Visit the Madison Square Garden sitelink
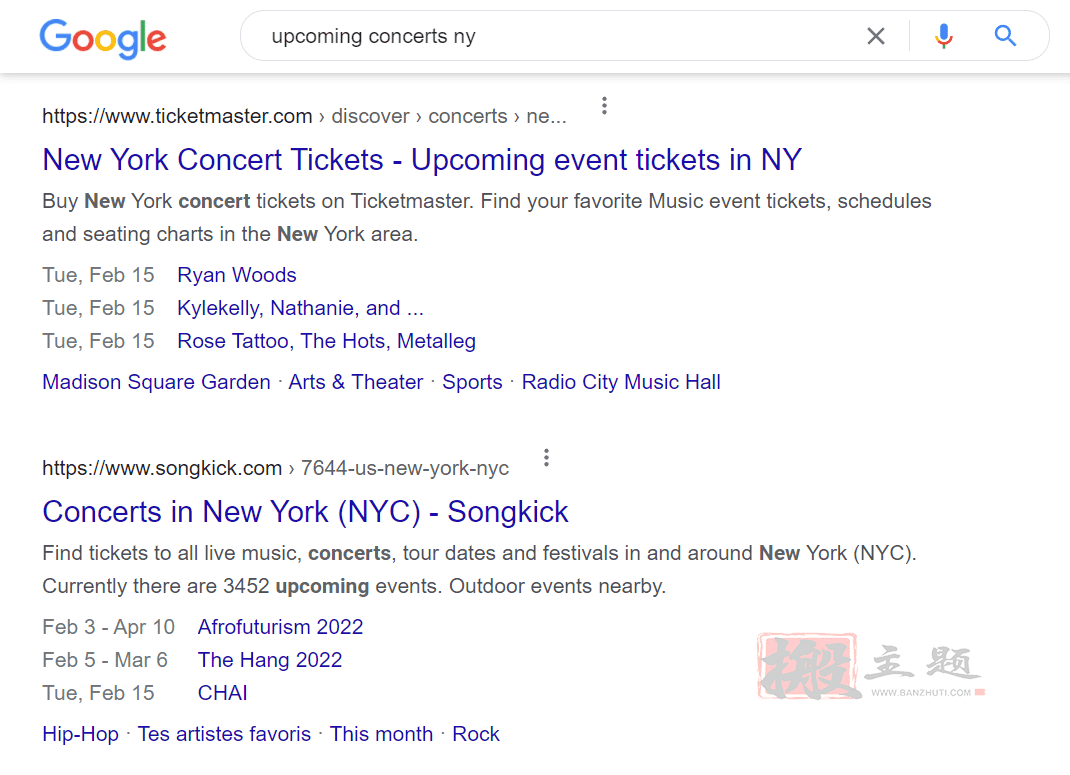 point(156,382)
